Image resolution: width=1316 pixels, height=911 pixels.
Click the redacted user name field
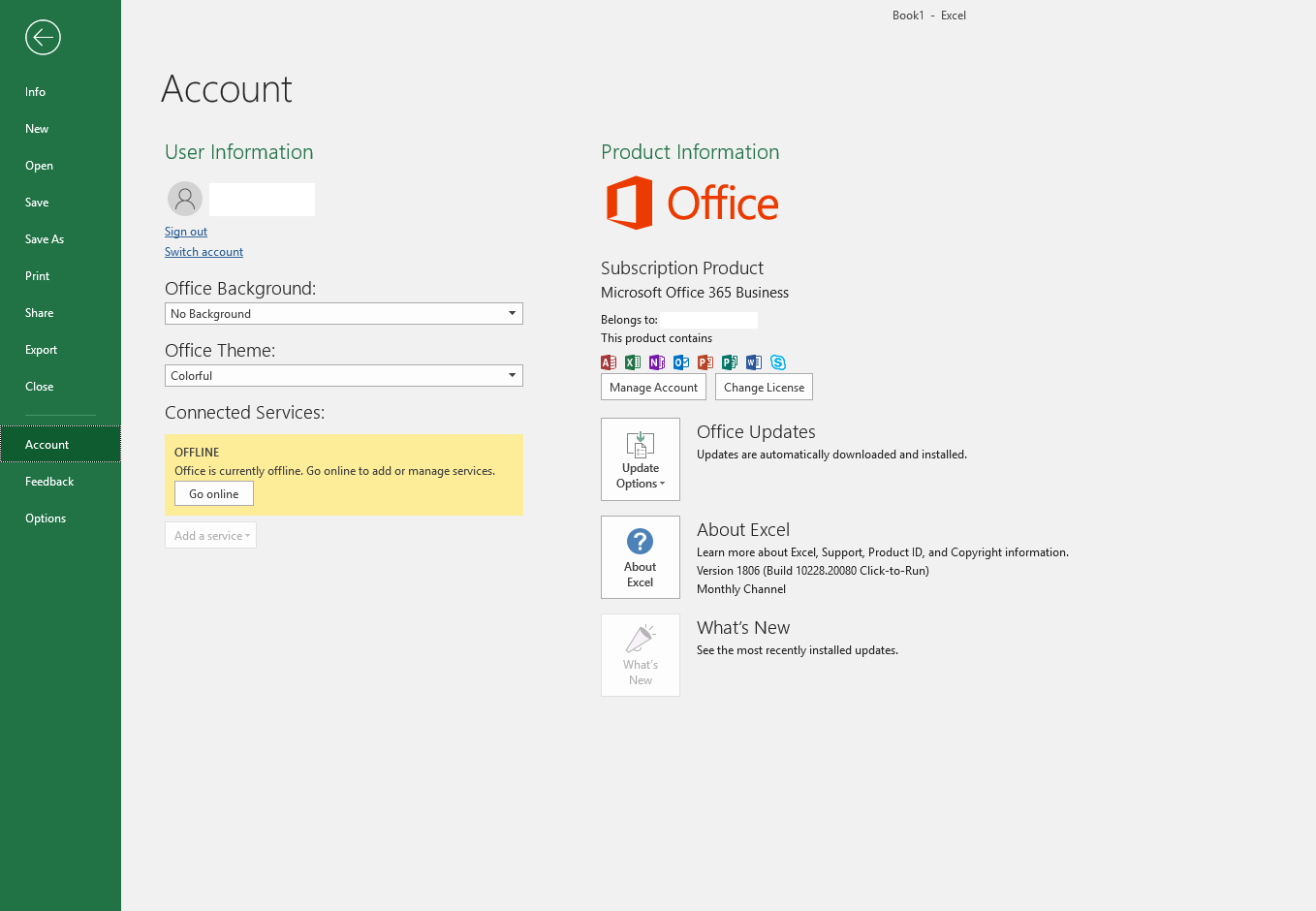[x=262, y=200]
